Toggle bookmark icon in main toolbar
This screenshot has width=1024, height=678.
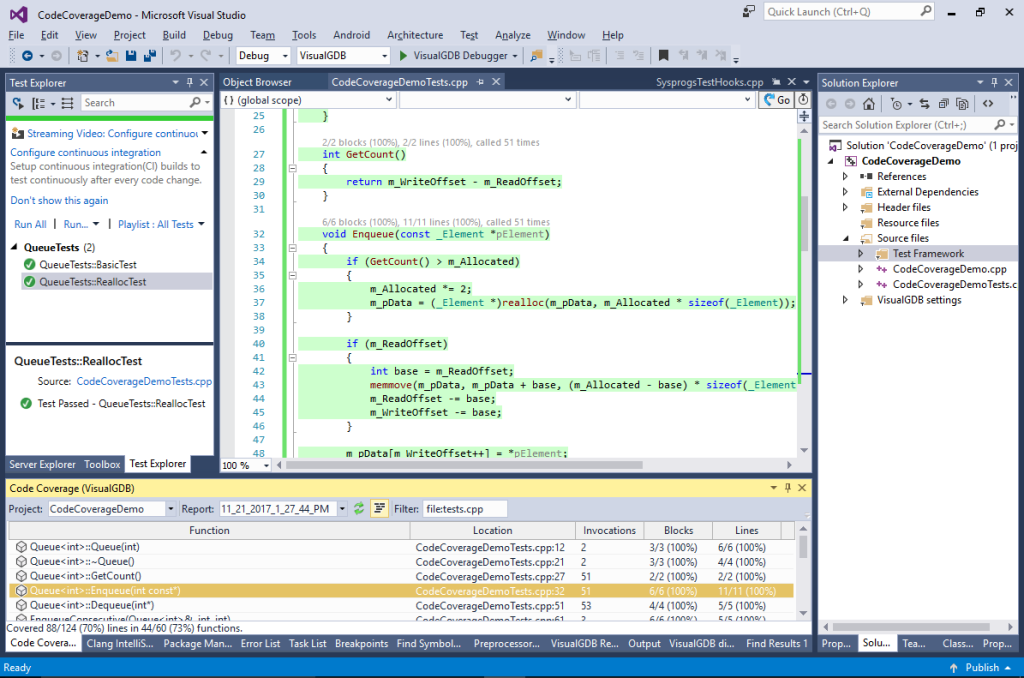pyautogui.click(x=664, y=56)
